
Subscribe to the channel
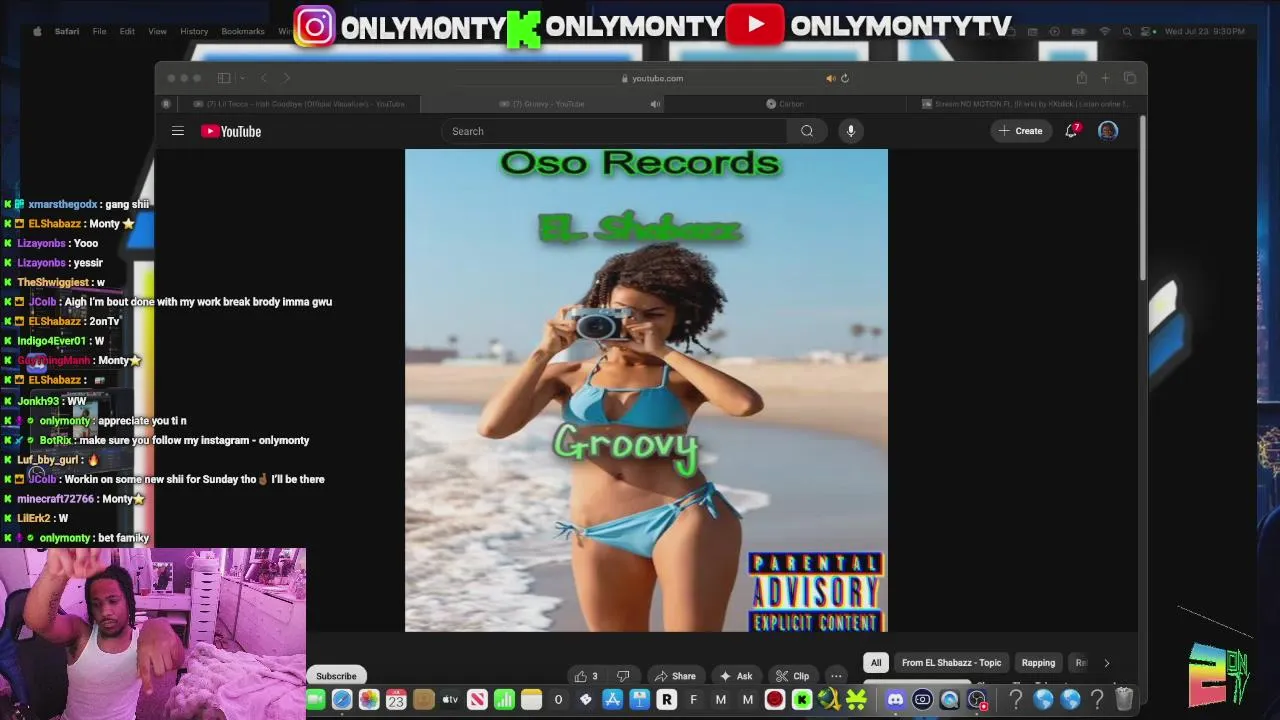click(x=336, y=676)
